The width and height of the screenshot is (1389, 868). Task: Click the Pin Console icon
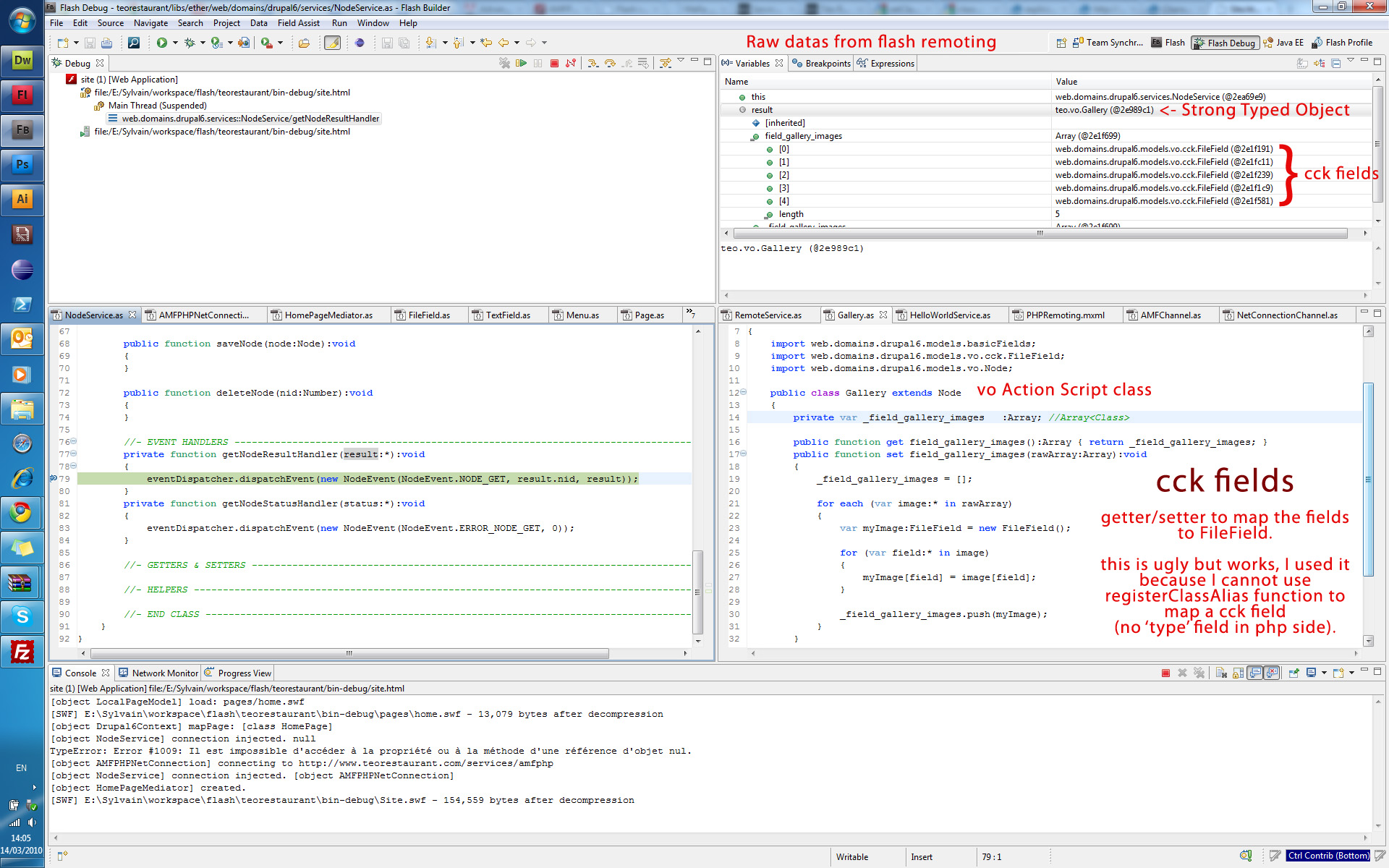click(1294, 673)
